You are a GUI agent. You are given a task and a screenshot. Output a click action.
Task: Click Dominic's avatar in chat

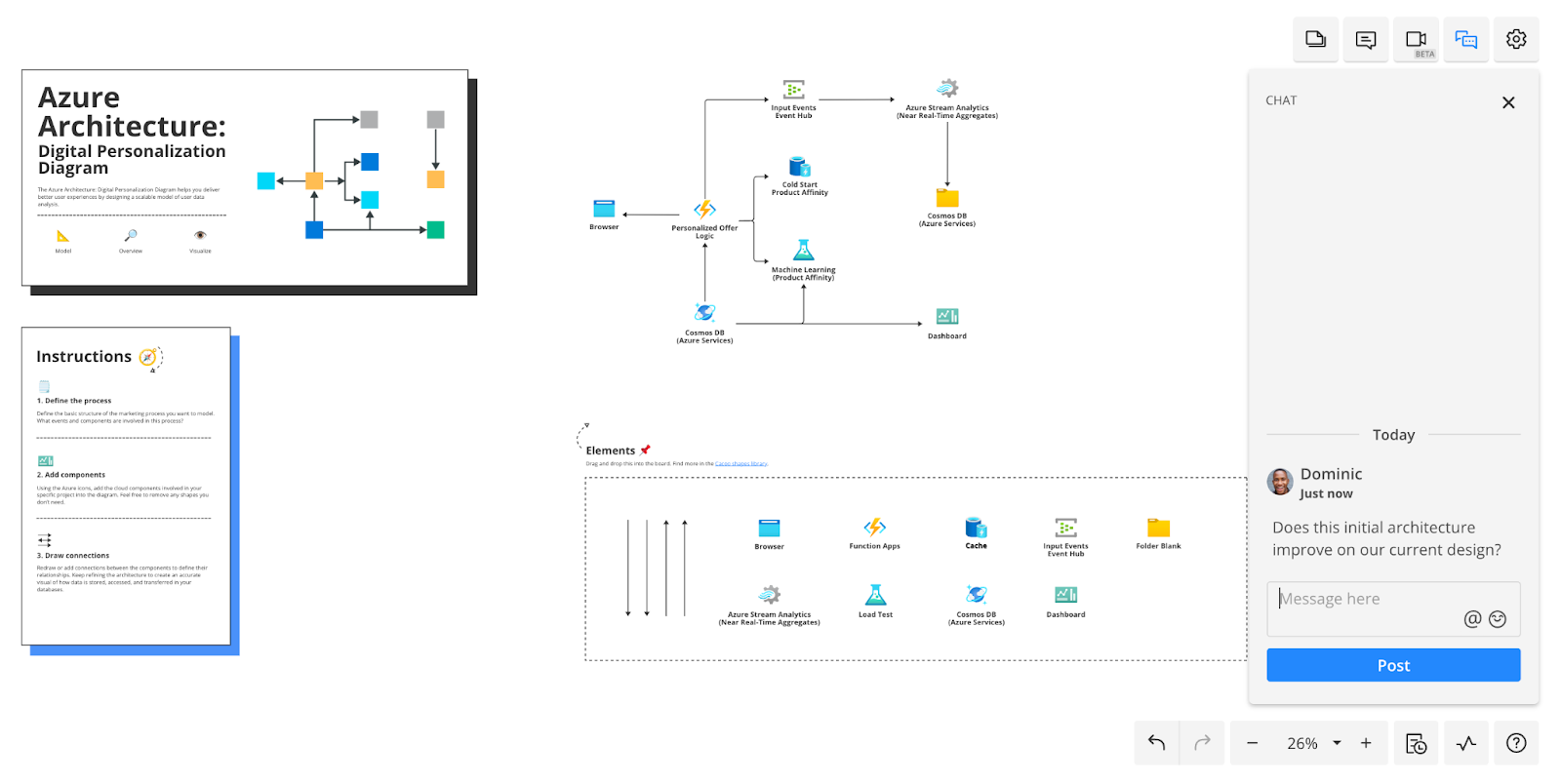(1280, 482)
